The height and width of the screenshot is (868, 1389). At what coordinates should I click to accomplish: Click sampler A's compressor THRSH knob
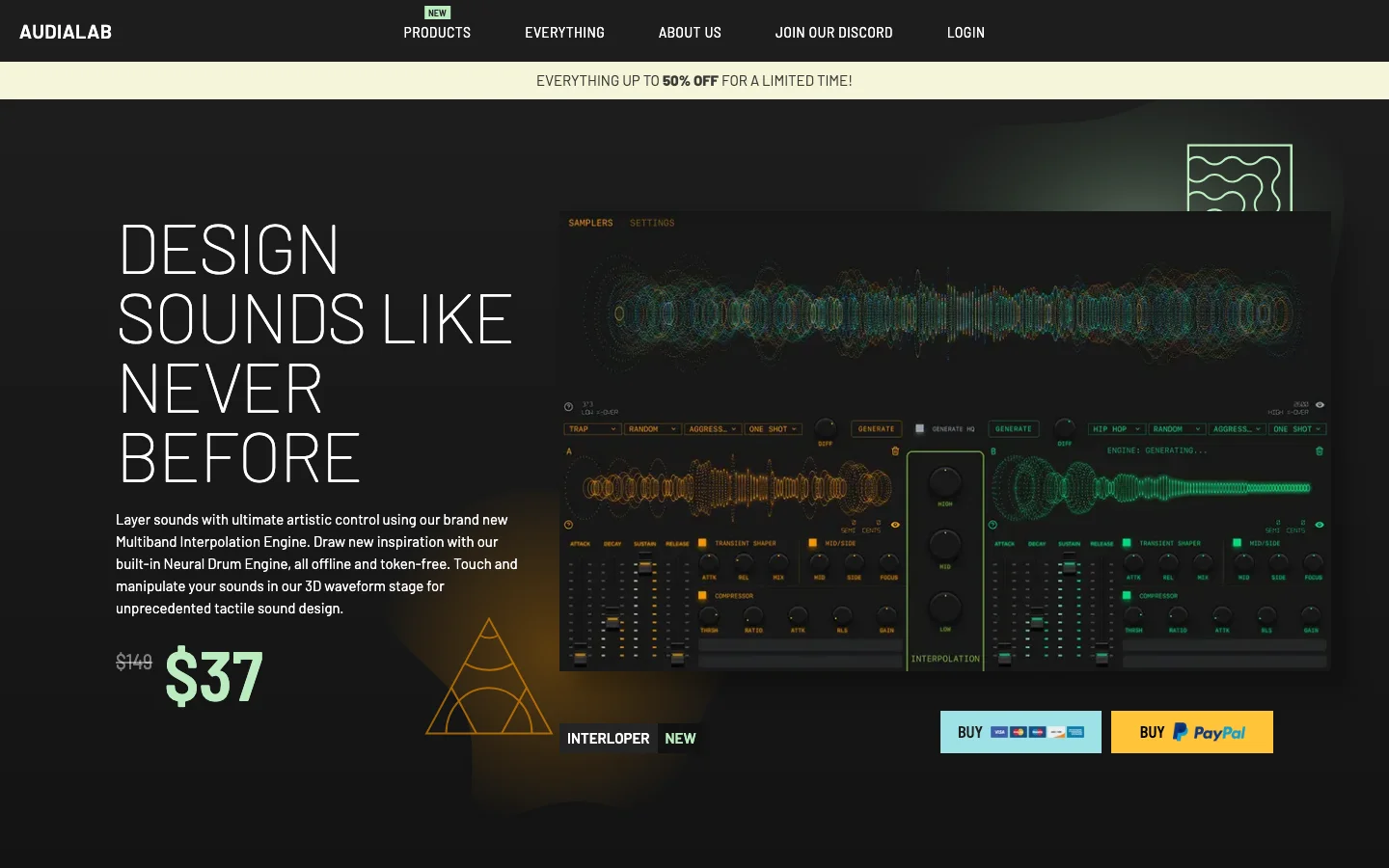(x=709, y=614)
